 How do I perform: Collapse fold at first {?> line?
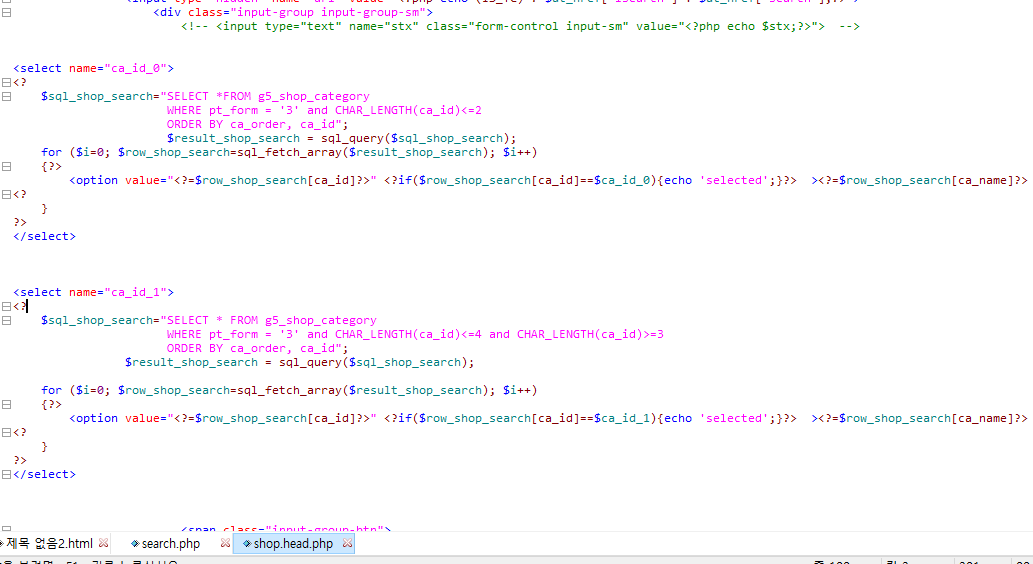click(x=6, y=167)
